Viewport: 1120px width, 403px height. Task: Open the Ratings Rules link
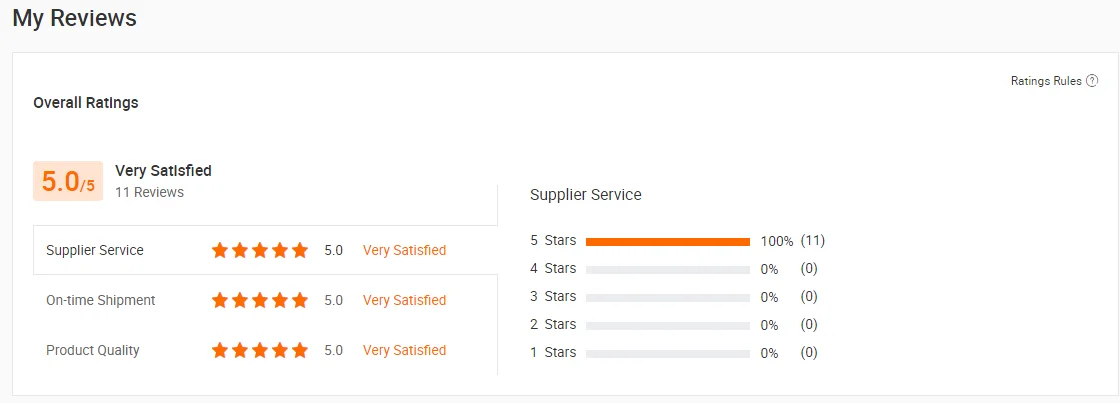click(1046, 81)
